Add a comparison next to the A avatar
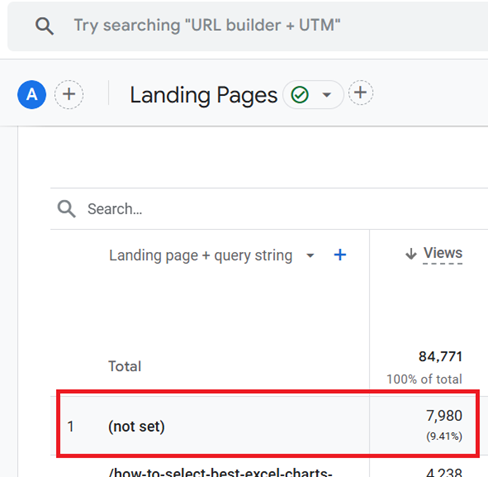 point(69,94)
